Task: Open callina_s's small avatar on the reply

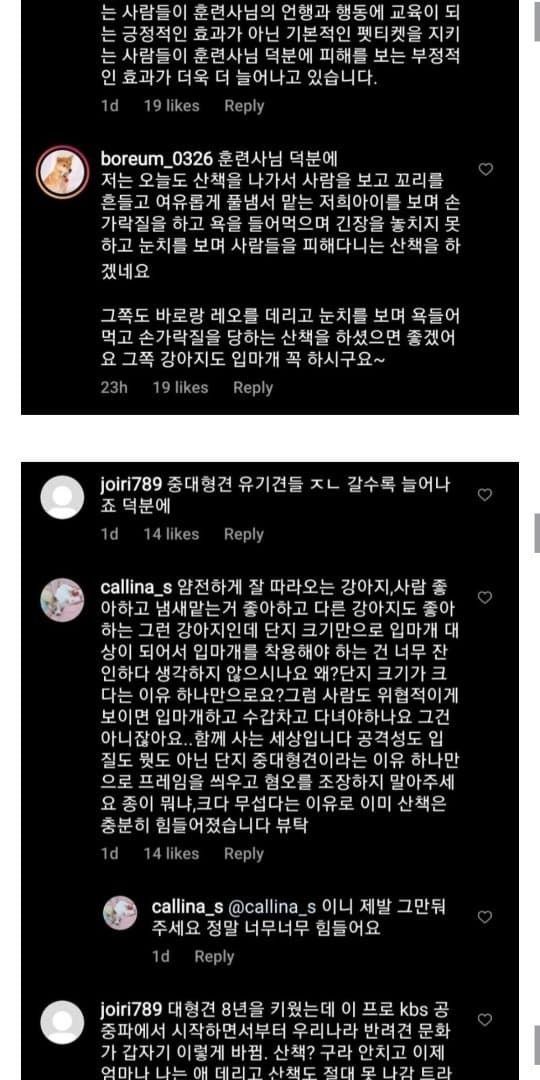Action: [x=120, y=913]
